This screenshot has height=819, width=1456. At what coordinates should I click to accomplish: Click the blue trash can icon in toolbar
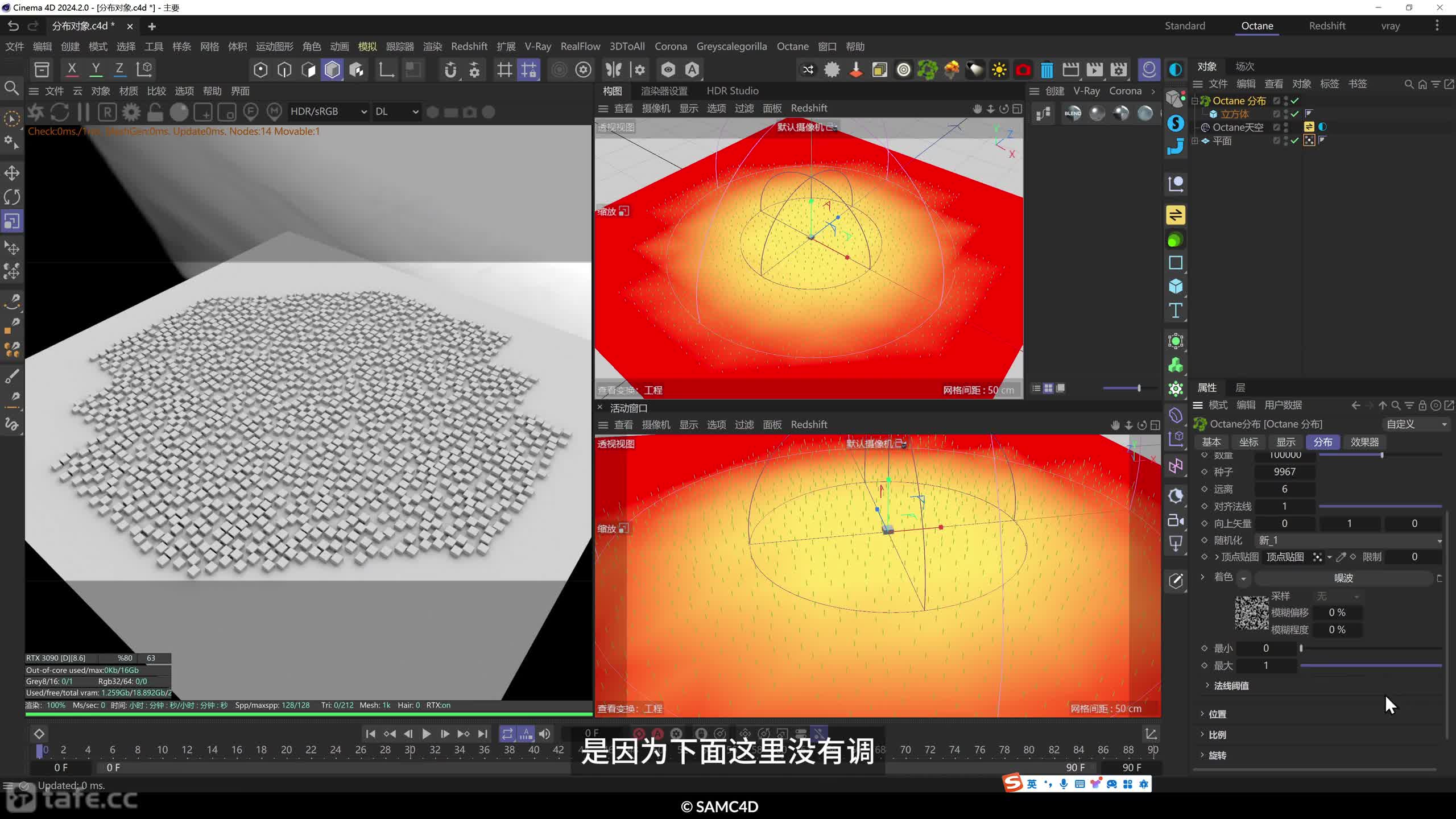(x=1046, y=70)
